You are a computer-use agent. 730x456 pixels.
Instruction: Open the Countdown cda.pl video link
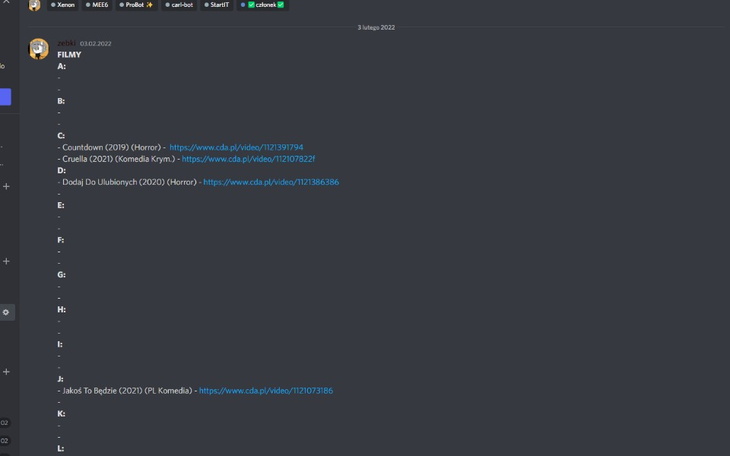point(236,147)
